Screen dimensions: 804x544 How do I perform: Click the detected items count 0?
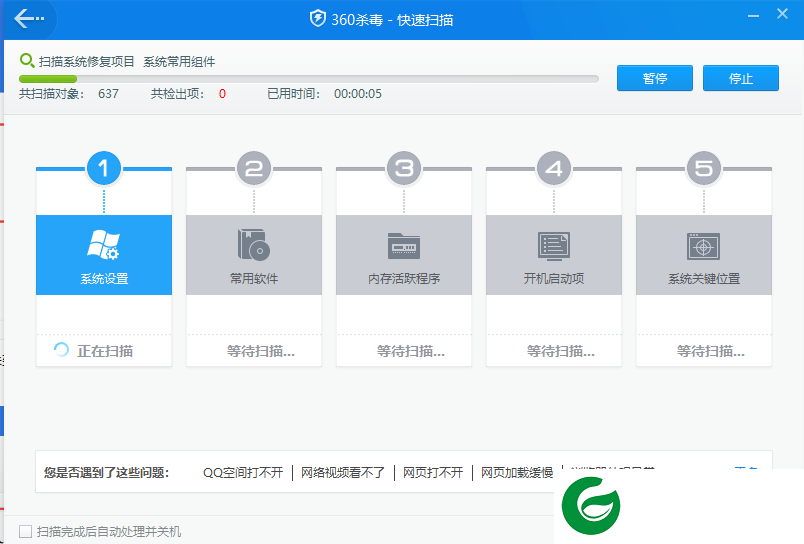pyautogui.click(x=222, y=94)
